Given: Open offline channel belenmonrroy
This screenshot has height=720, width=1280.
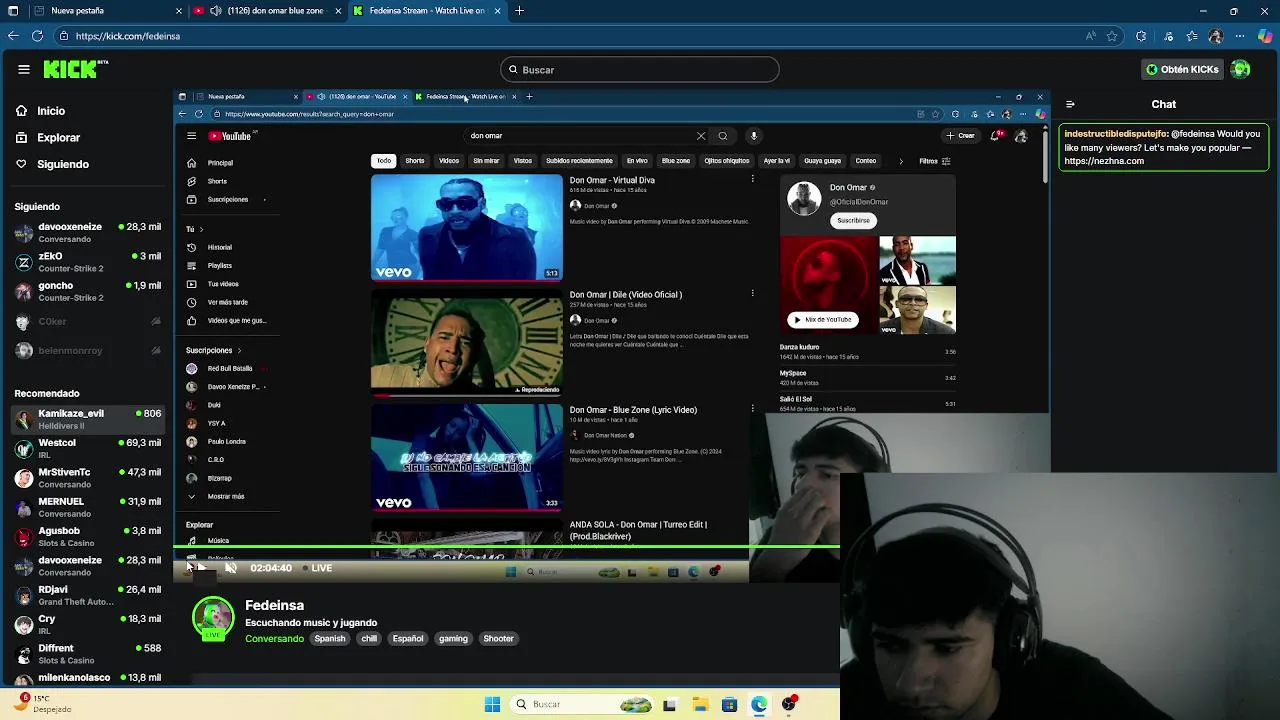Looking at the screenshot, I should tap(87, 350).
